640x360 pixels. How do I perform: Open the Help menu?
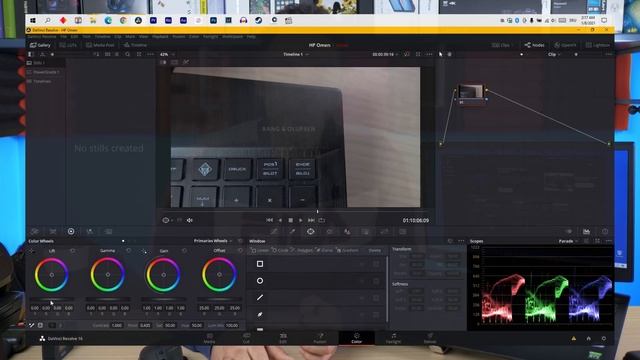(251, 37)
